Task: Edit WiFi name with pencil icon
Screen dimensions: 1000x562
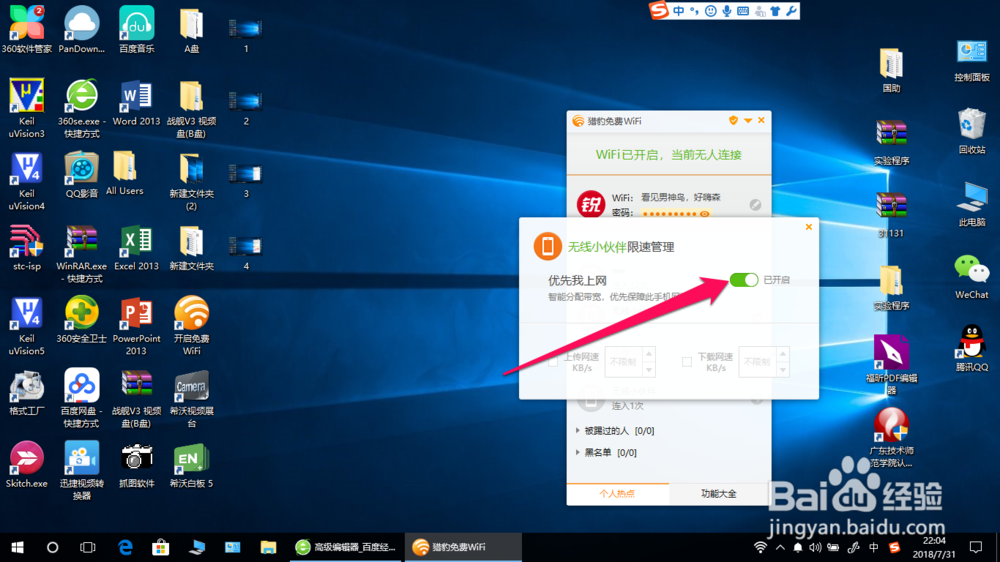Action: tap(755, 205)
